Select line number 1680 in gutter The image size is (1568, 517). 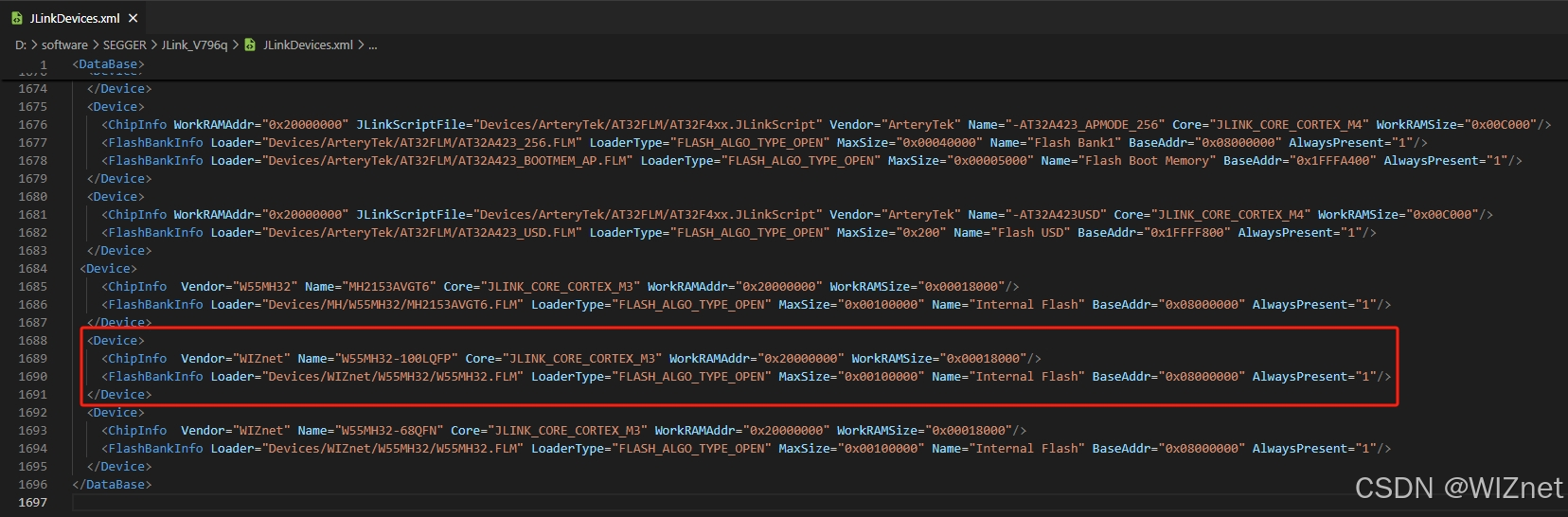click(32, 196)
